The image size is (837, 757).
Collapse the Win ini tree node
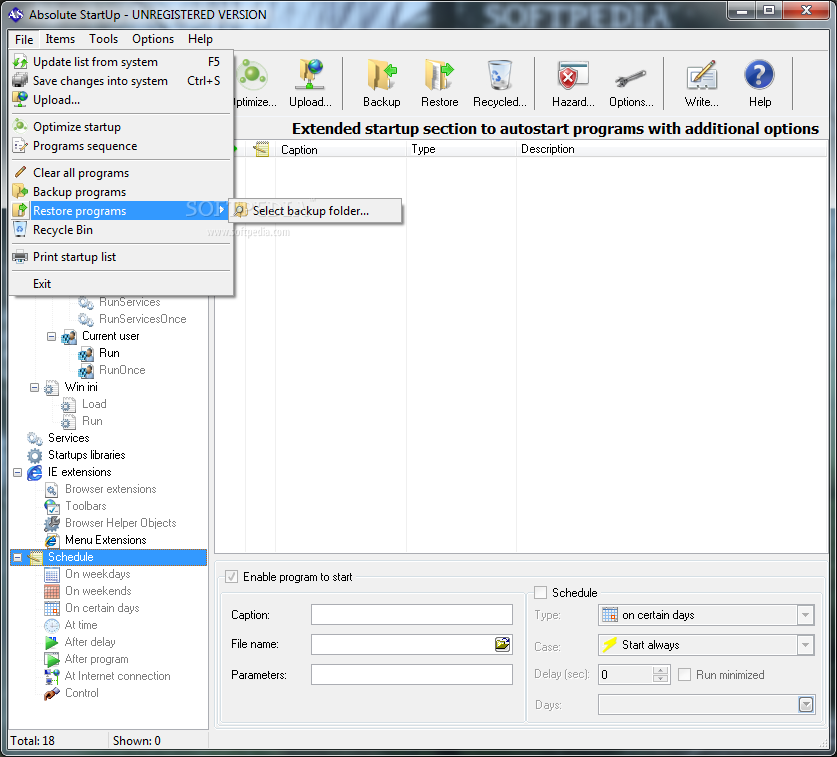(x=34, y=388)
